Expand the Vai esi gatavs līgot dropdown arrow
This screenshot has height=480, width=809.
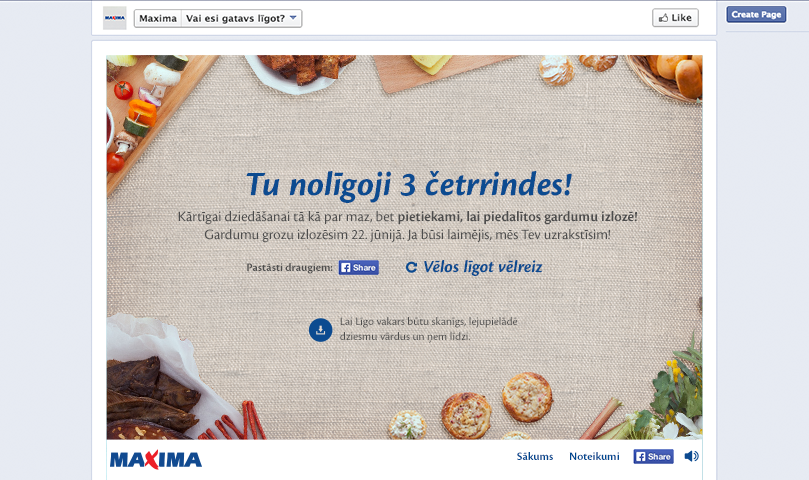[293, 18]
